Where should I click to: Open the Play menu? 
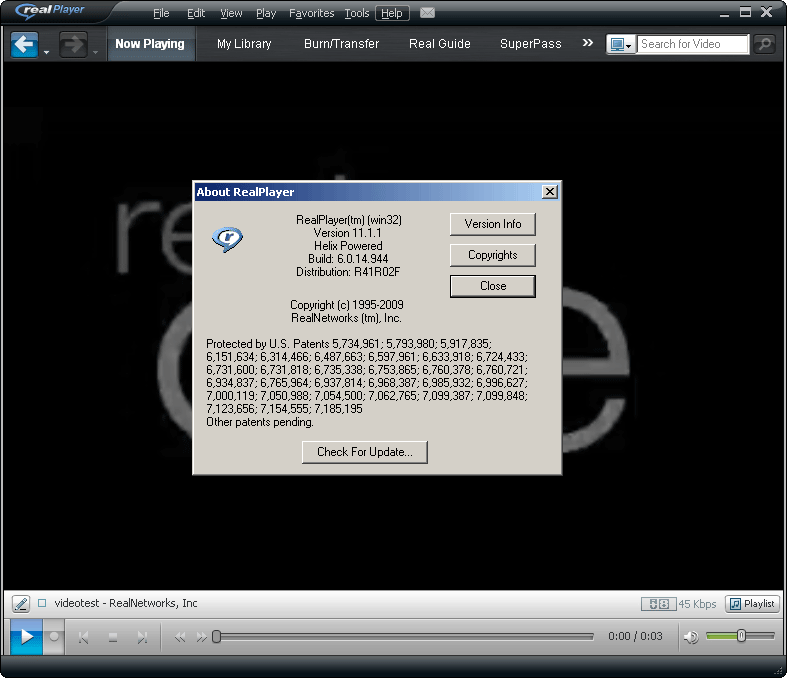[266, 13]
